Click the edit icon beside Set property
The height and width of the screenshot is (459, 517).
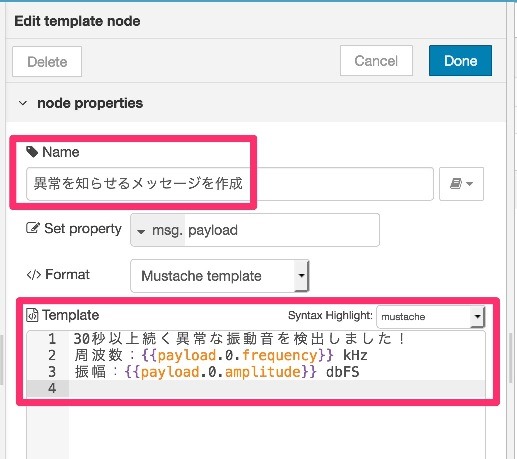pyautogui.click(x=33, y=228)
